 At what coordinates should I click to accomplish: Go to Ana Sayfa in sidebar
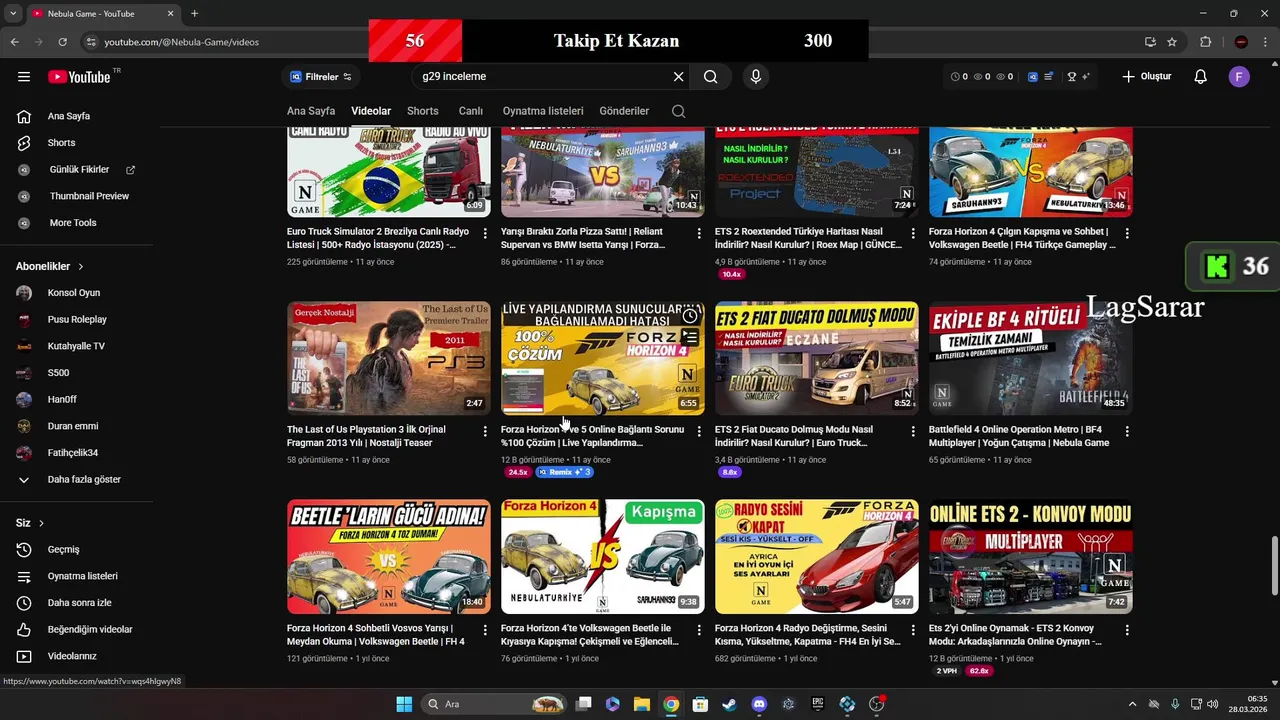click(70, 116)
